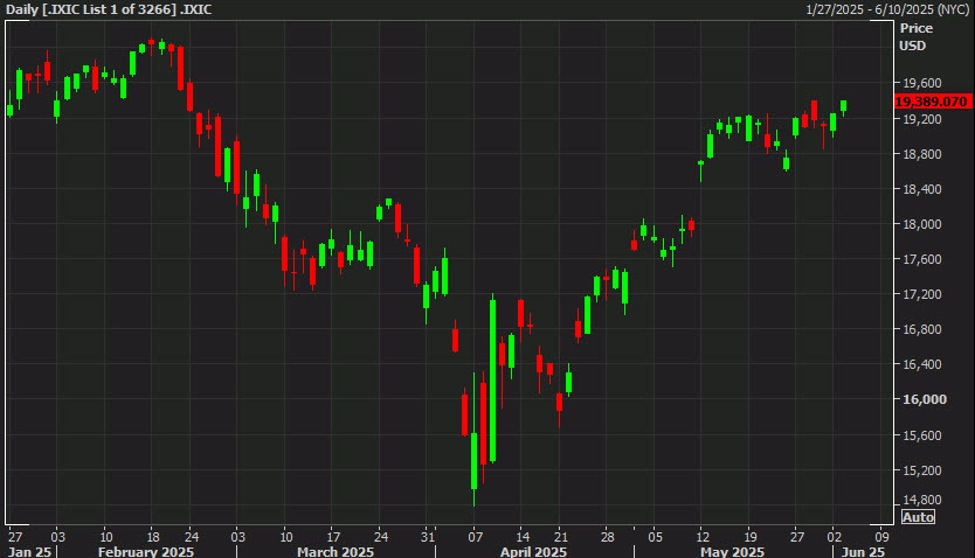Click the 14,800 price axis label
Viewport: 975px width, 558px height.
click(921, 500)
